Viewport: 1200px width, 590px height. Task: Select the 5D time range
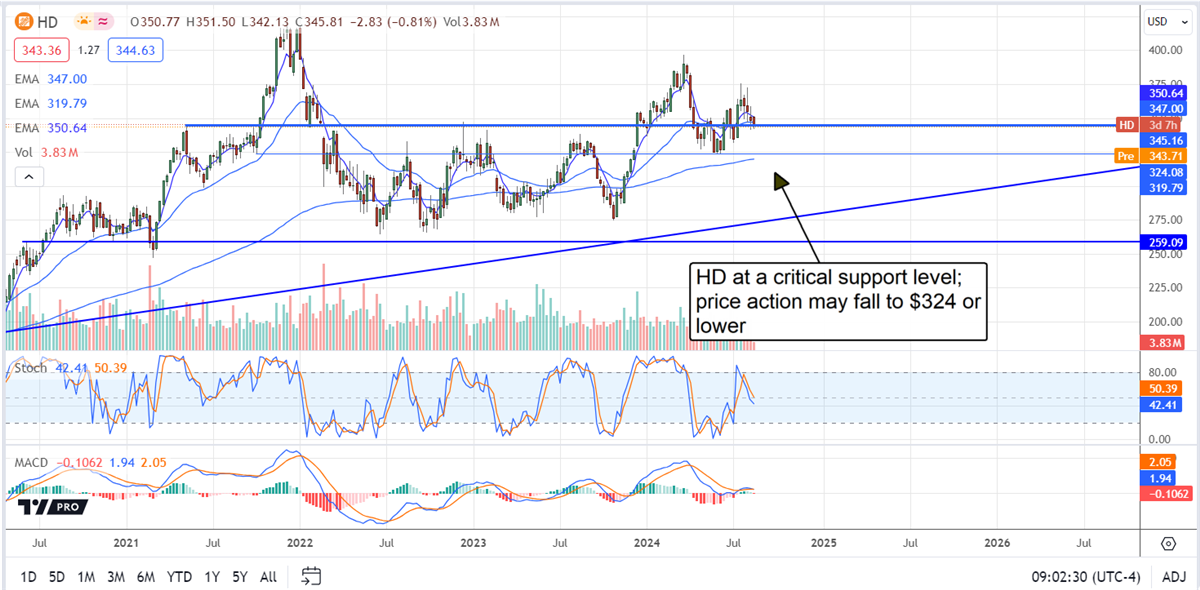(58, 577)
